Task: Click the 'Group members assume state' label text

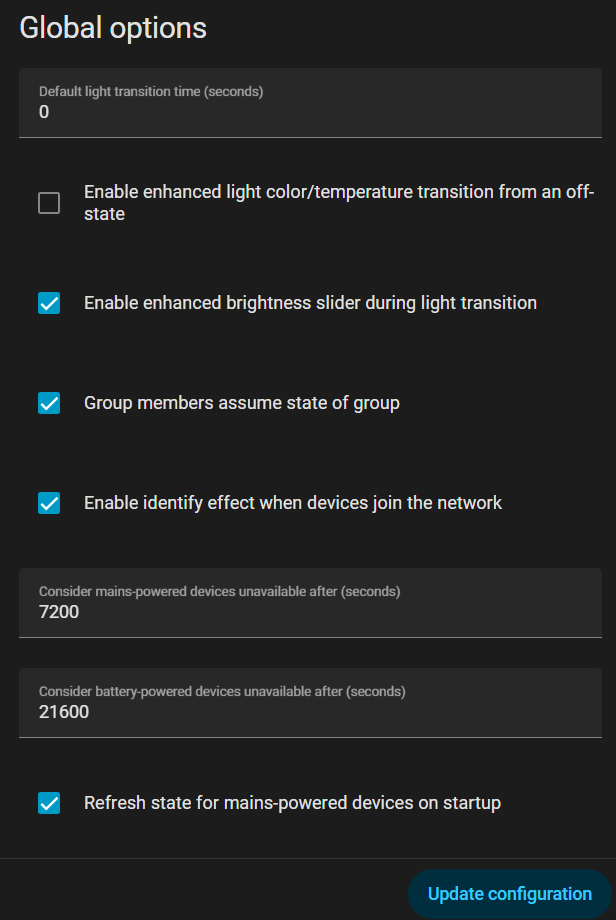Action: (241, 403)
